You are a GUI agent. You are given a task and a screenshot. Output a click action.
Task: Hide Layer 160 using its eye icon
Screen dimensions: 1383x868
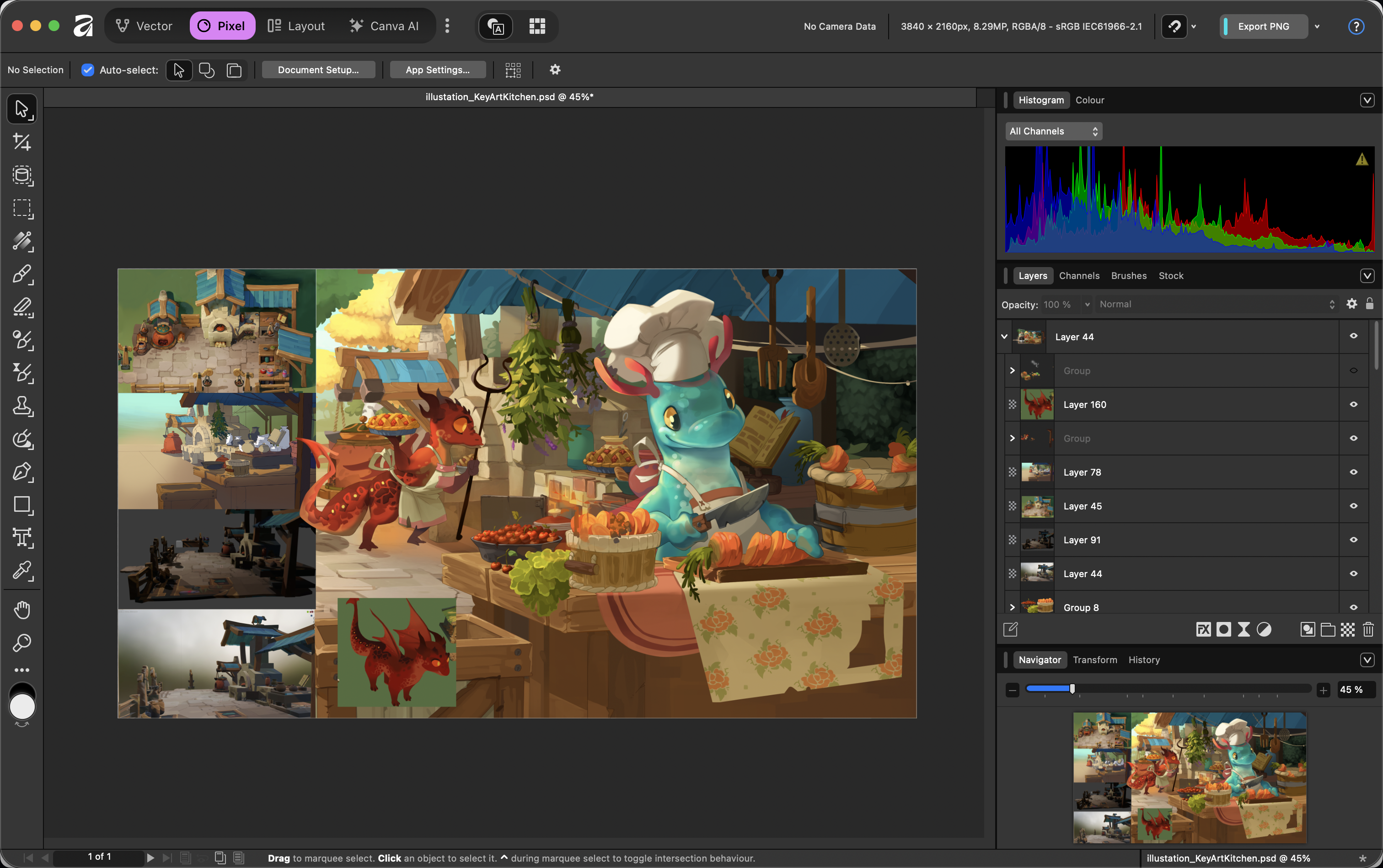(x=1353, y=404)
